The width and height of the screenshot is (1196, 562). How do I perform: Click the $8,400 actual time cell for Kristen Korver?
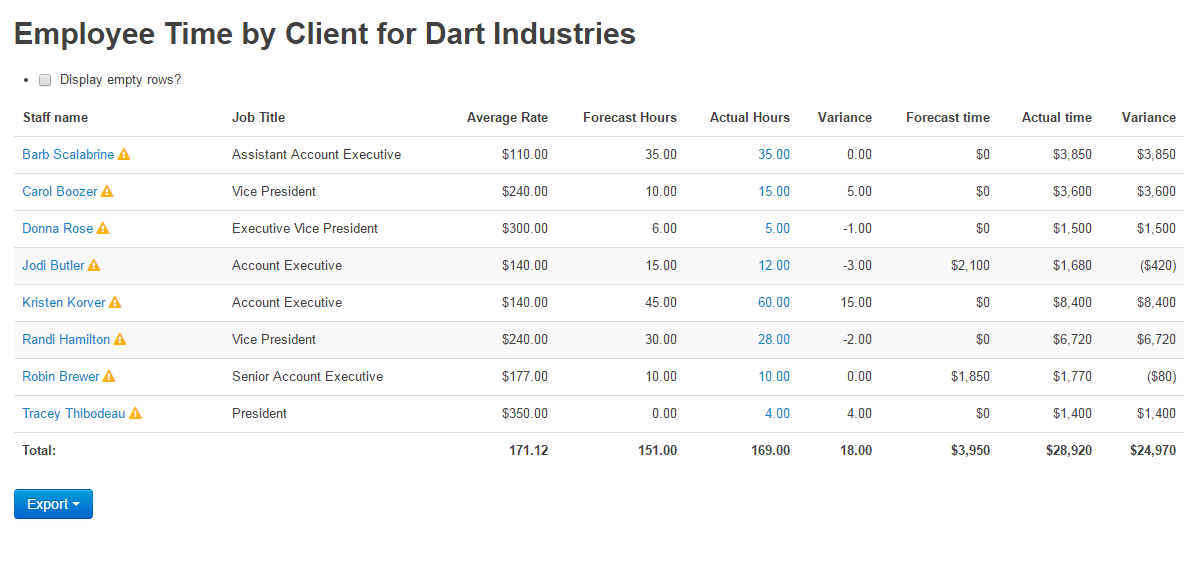coord(1072,302)
